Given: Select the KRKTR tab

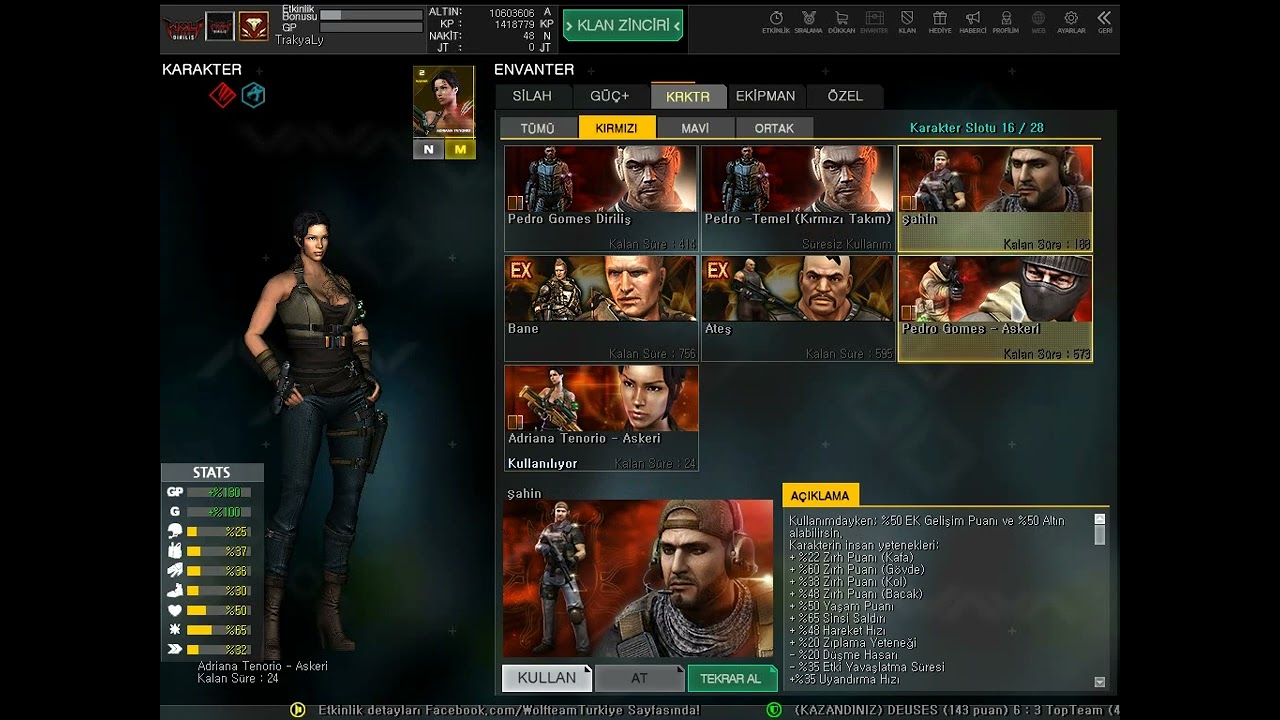Looking at the screenshot, I should 688,96.
